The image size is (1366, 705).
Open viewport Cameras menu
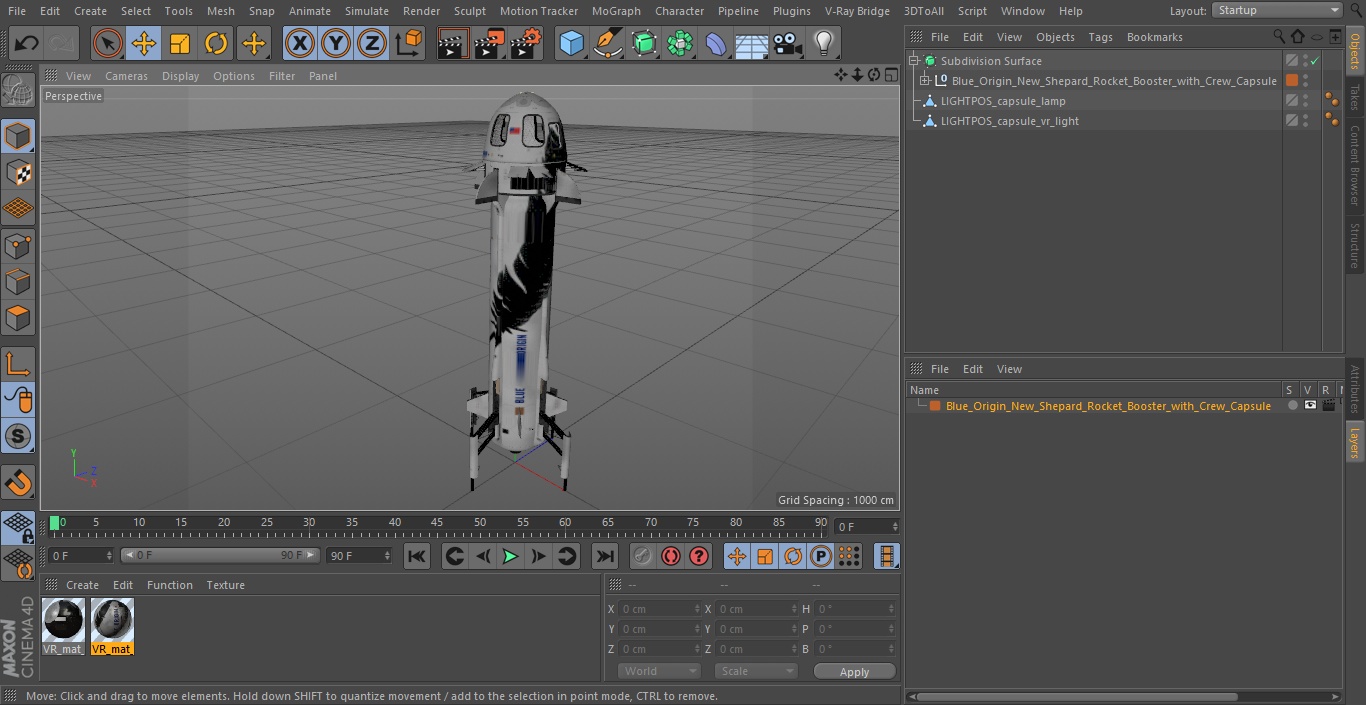pyautogui.click(x=126, y=76)
